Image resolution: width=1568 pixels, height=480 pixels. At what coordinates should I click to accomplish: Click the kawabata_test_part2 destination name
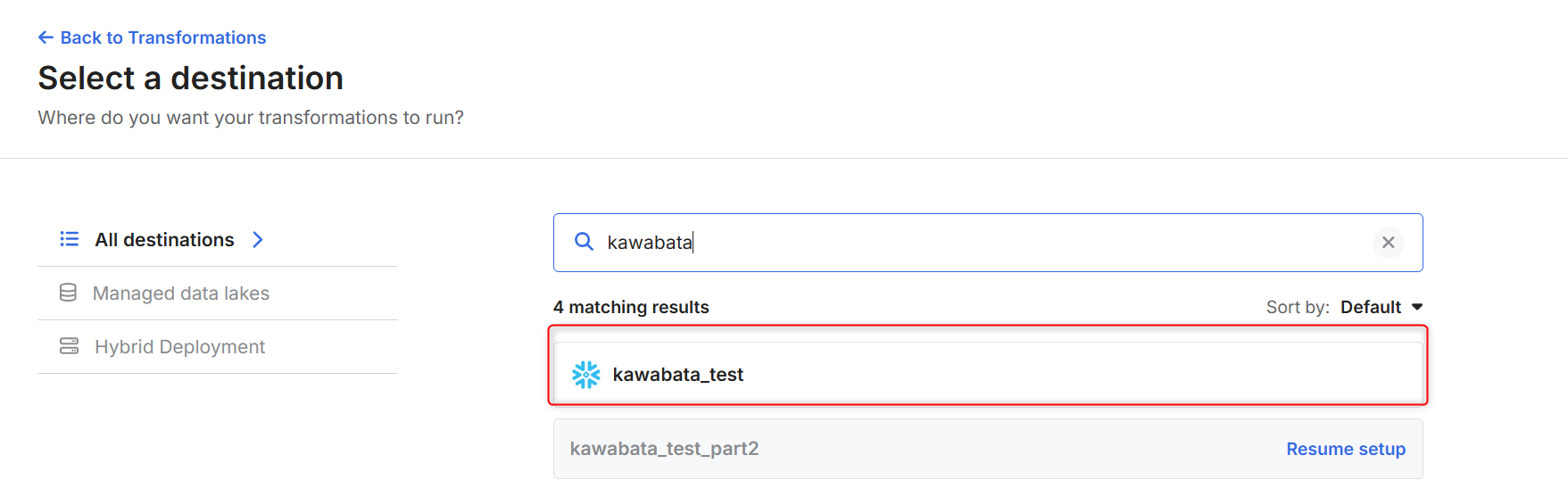click(x=664, y=449)
